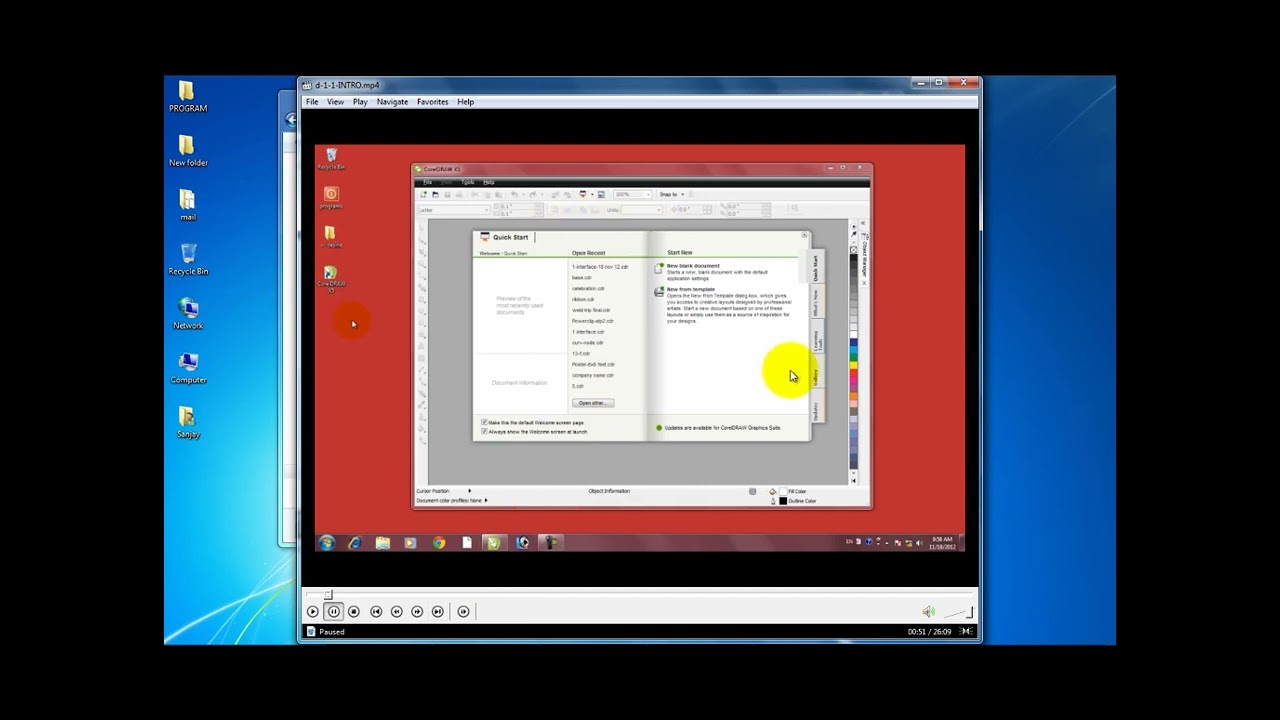Open the player's Navigate menu
This screenshot has height=720, width=1280.
[x=392, y=102]
